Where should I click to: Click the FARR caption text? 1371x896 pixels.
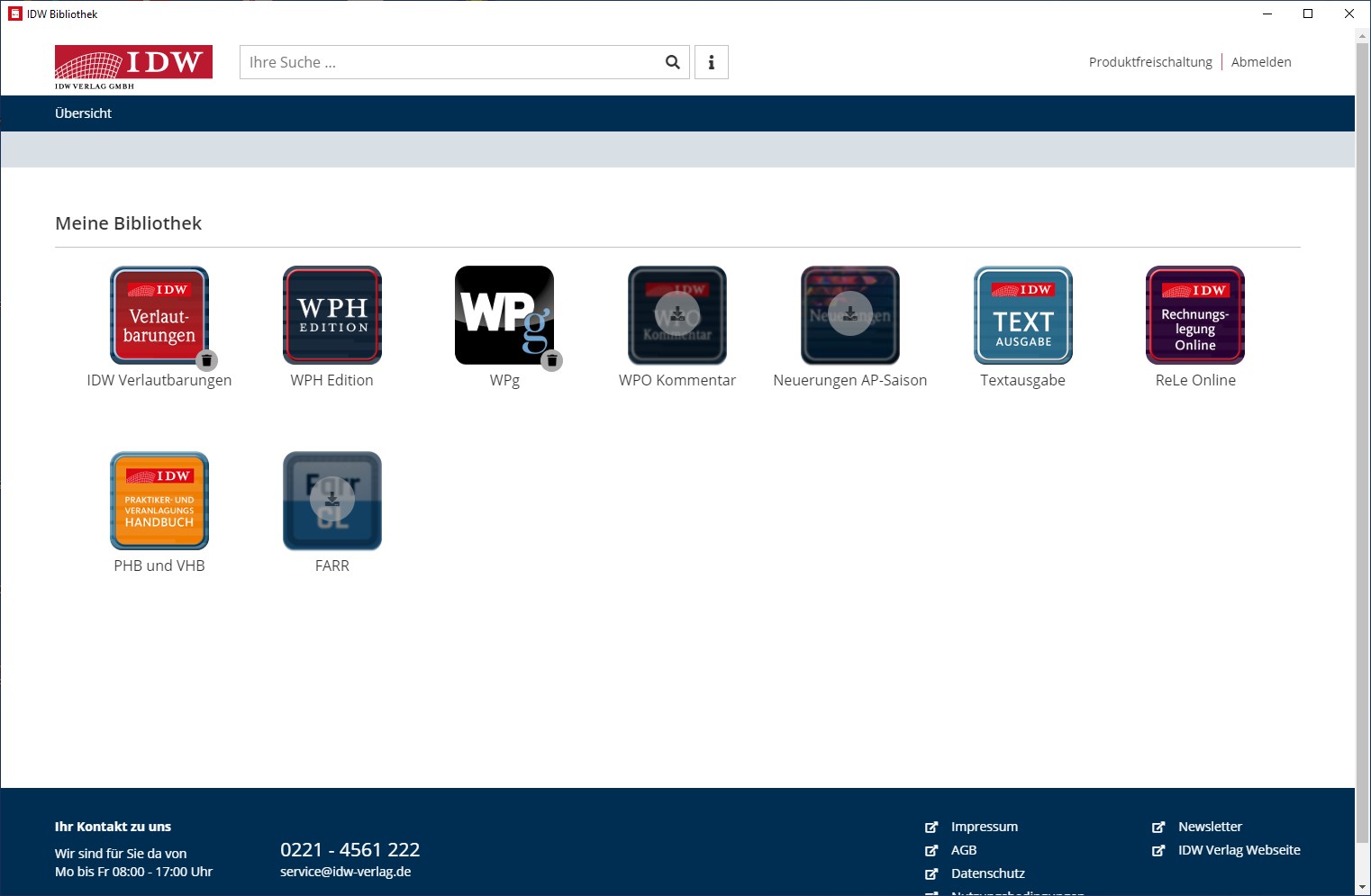coord(332,566)
